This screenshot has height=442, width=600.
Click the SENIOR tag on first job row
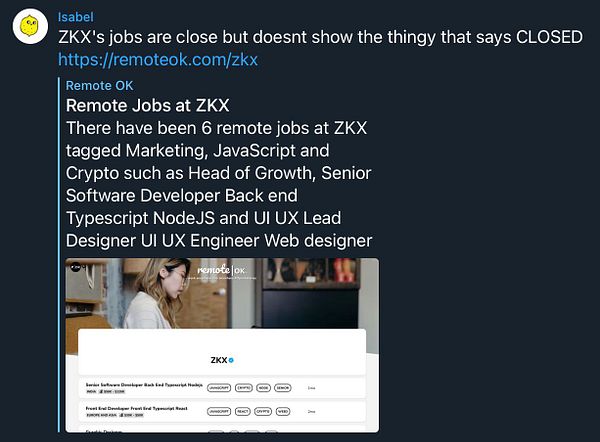pyautogui.click(x=283, y=388)
